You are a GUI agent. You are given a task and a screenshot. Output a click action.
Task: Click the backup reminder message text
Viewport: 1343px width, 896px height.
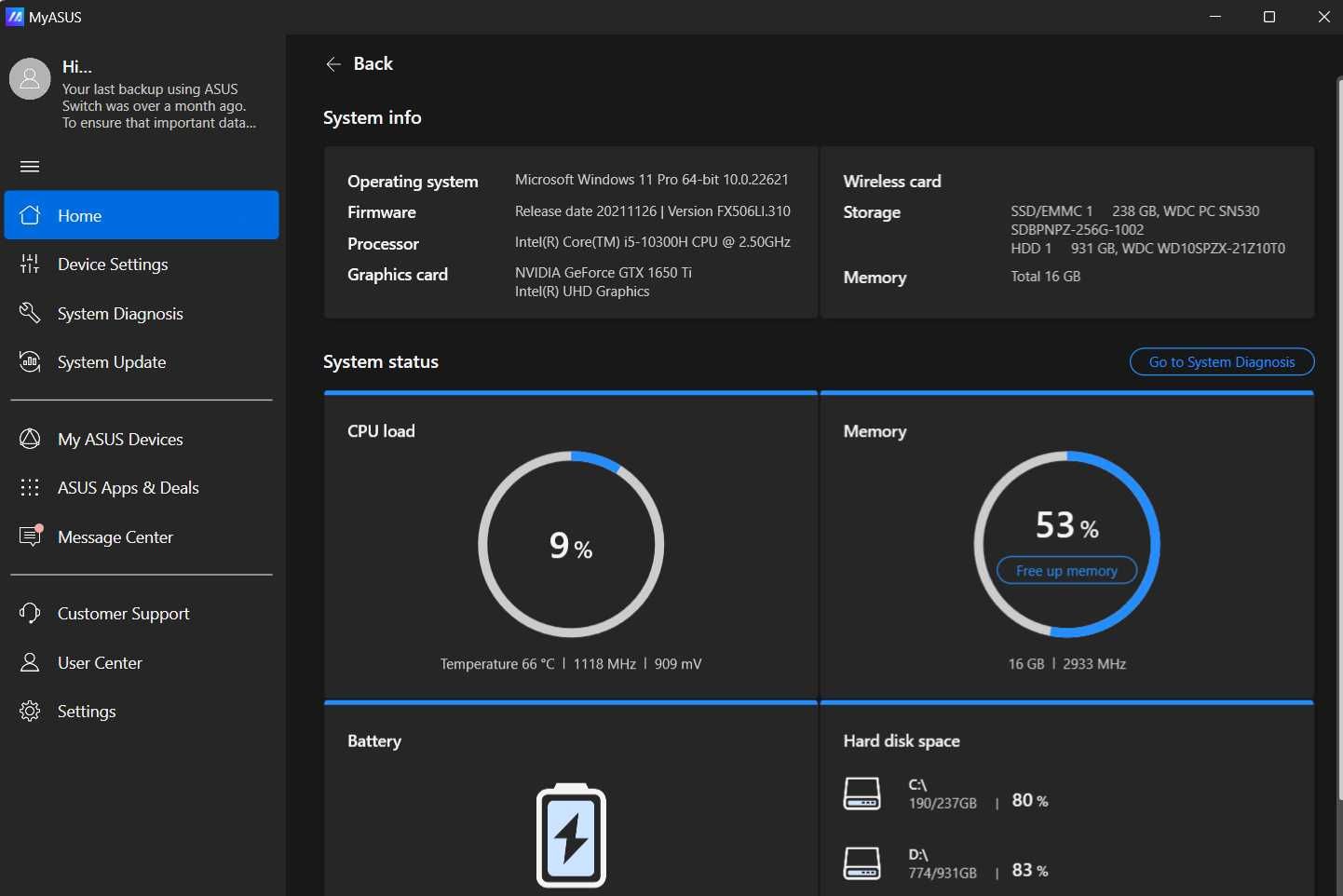(159, 106)
